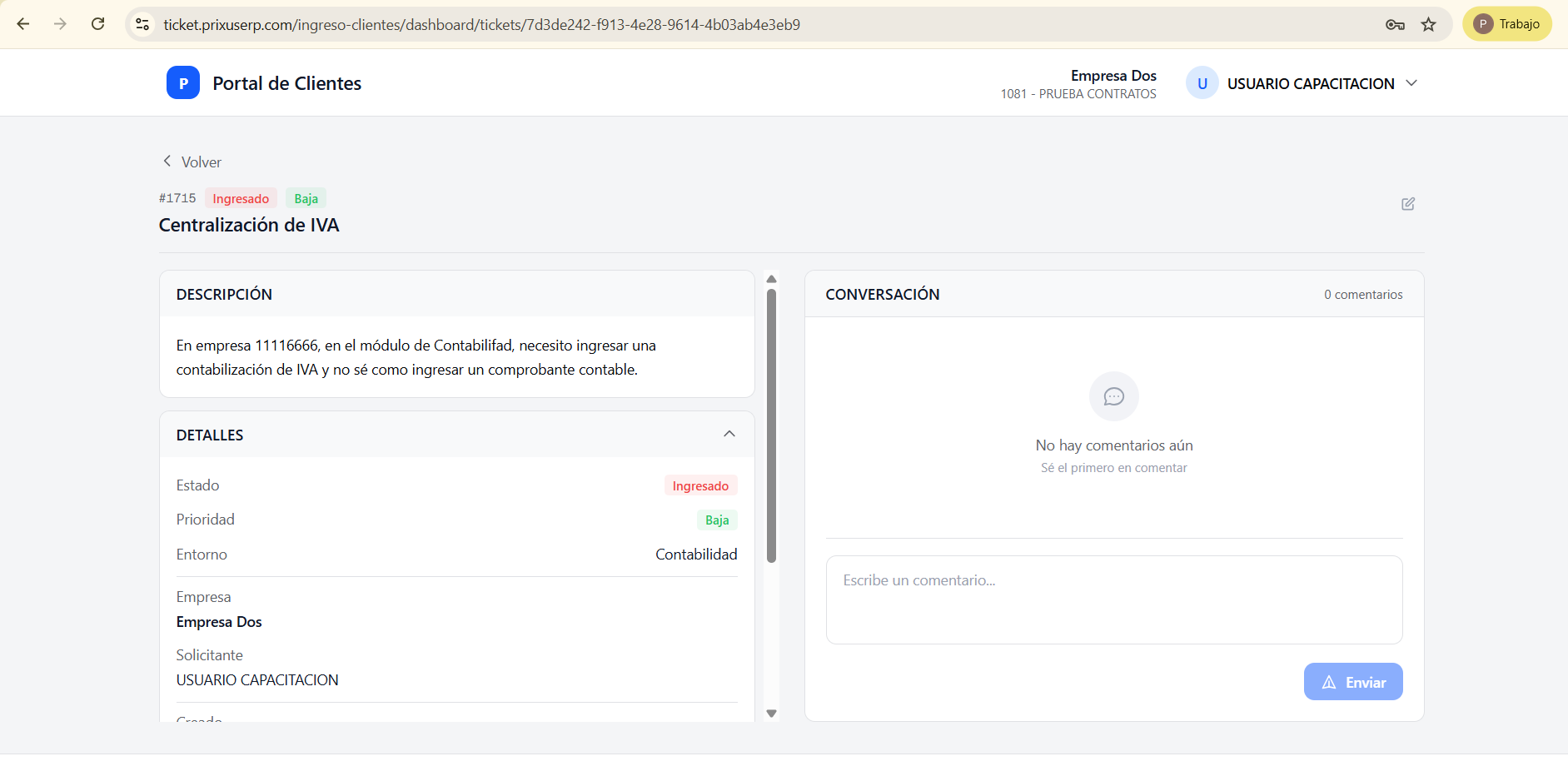1568x776 pixels.
Task: Click the blue P portal logo
Action: point(183,82)
